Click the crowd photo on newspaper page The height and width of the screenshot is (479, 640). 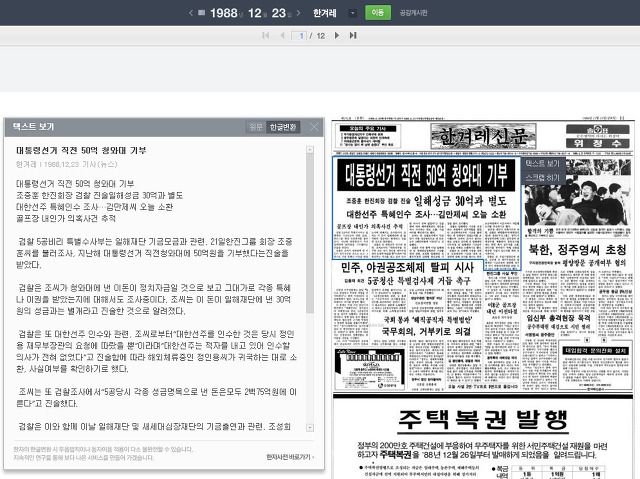click(577, 192)
